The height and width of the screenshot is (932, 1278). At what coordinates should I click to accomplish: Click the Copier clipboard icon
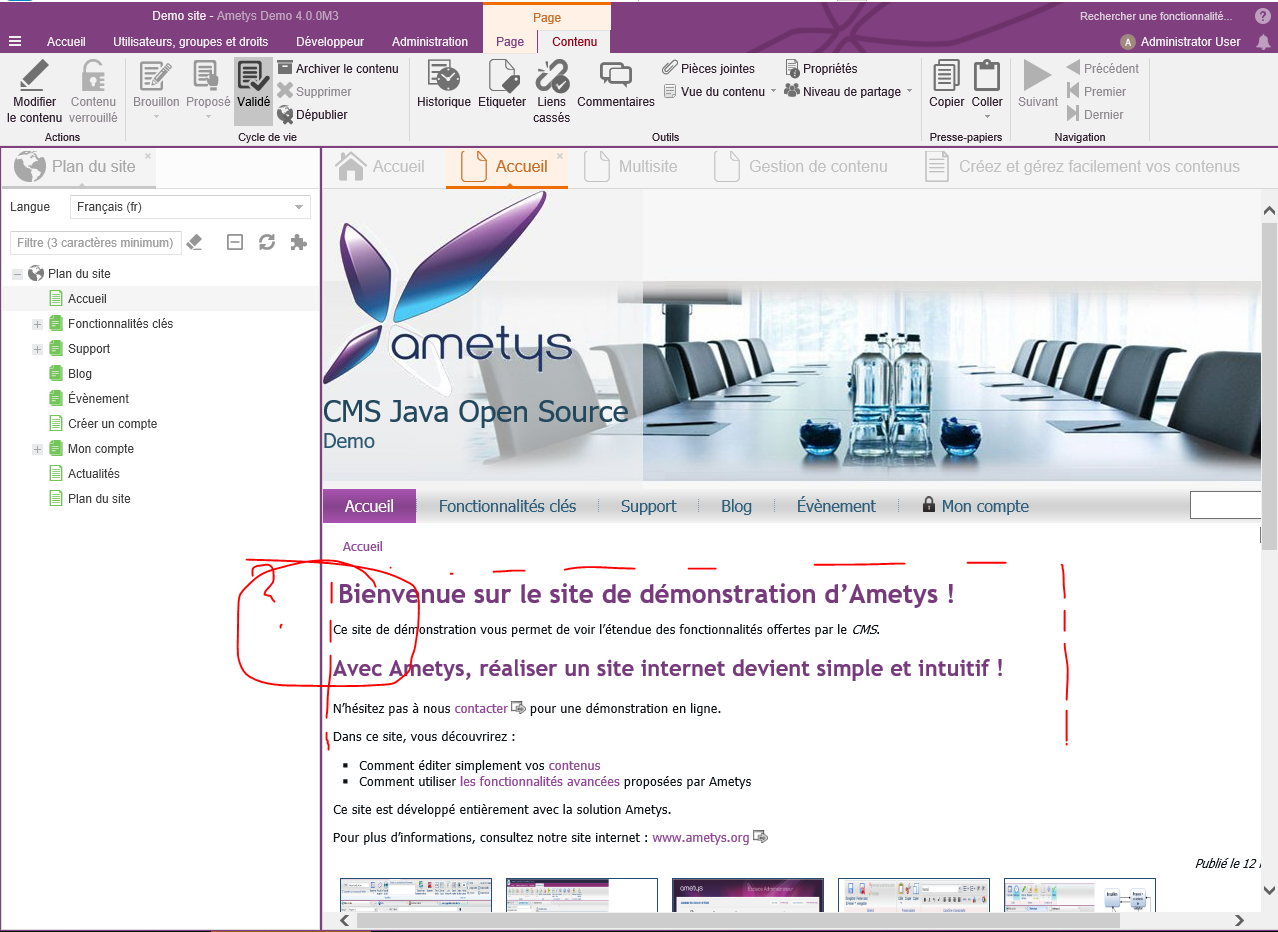(946, 76)
